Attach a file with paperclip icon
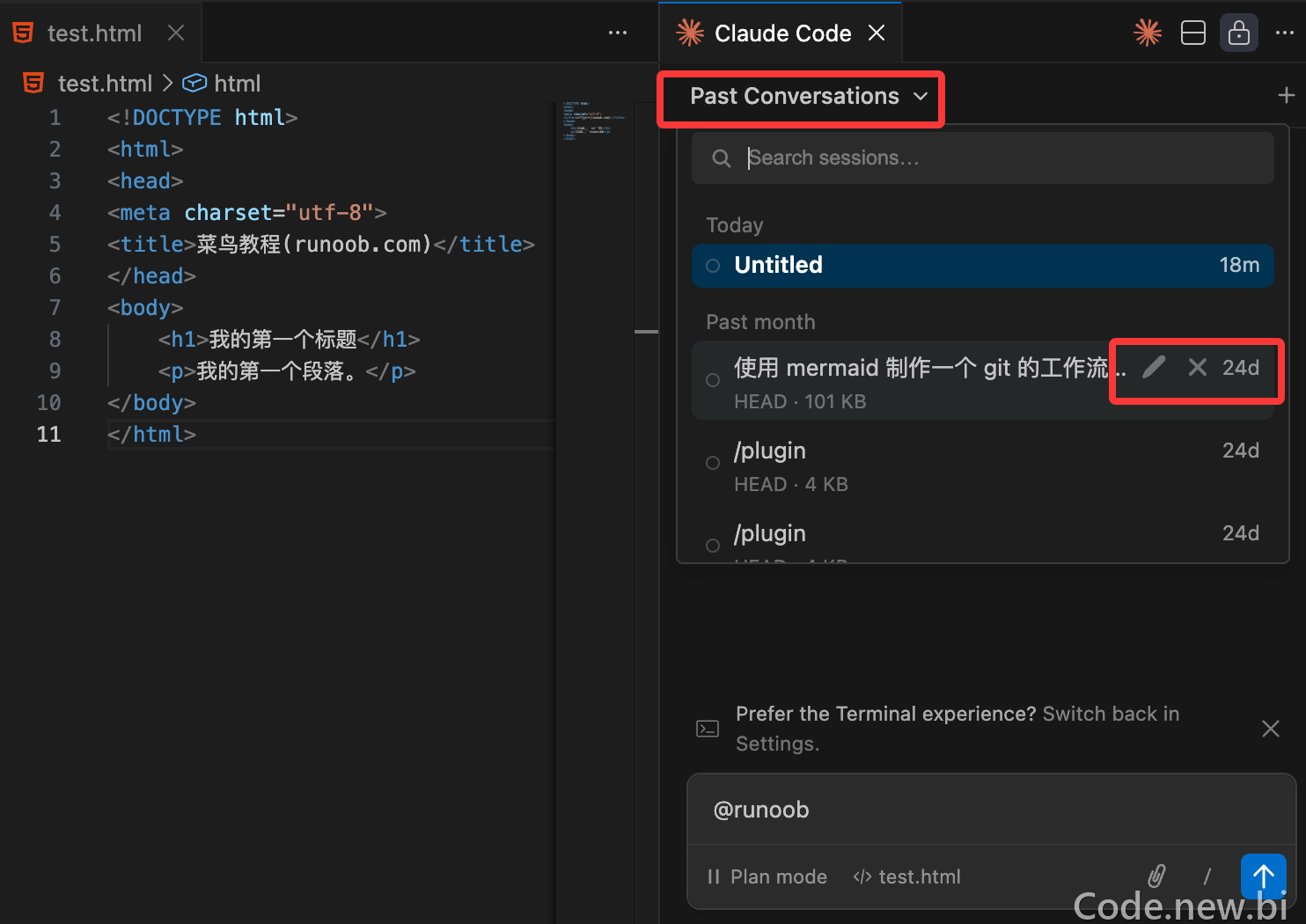Viewport: 1306px width, 924px height. point(1156,876)
